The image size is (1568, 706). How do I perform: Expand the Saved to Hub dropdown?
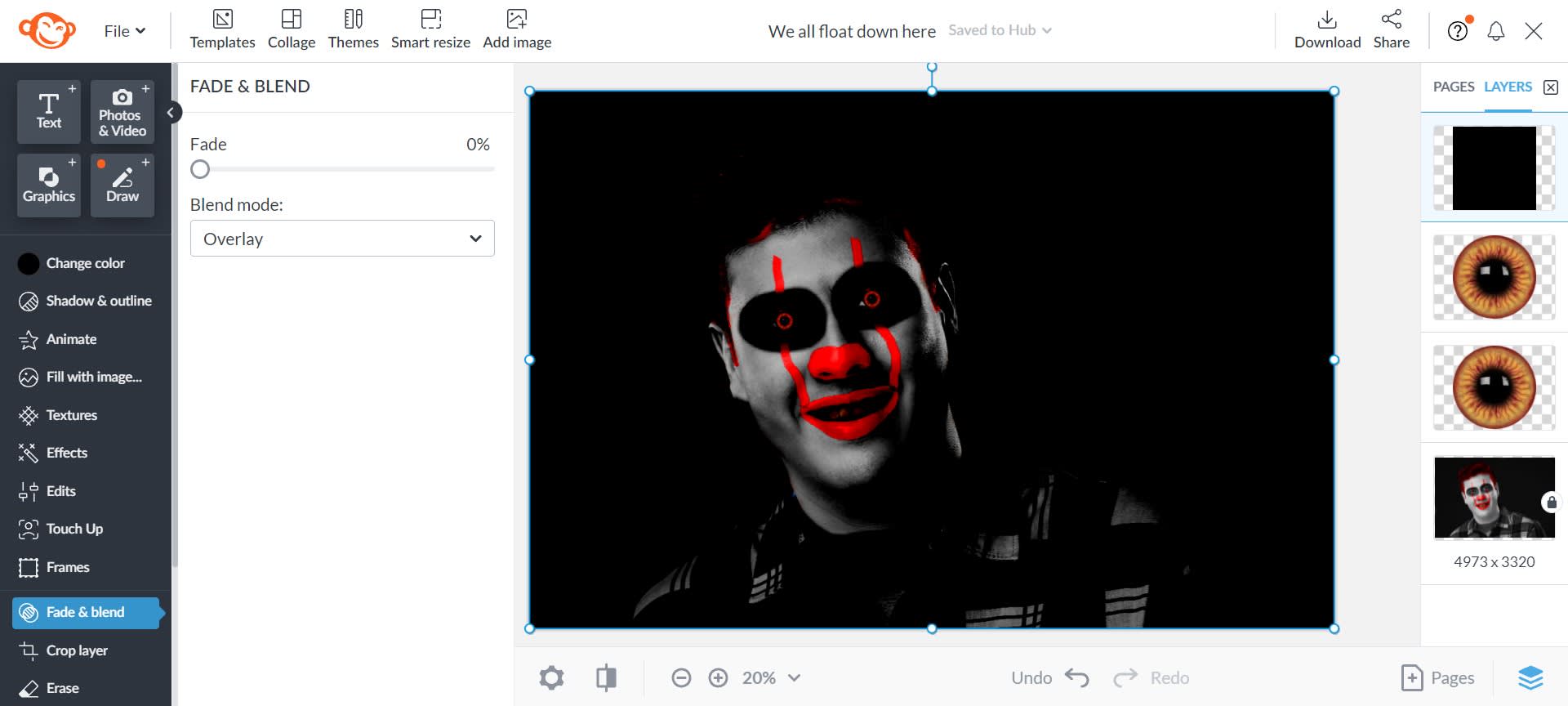(x=1000, y=30)
